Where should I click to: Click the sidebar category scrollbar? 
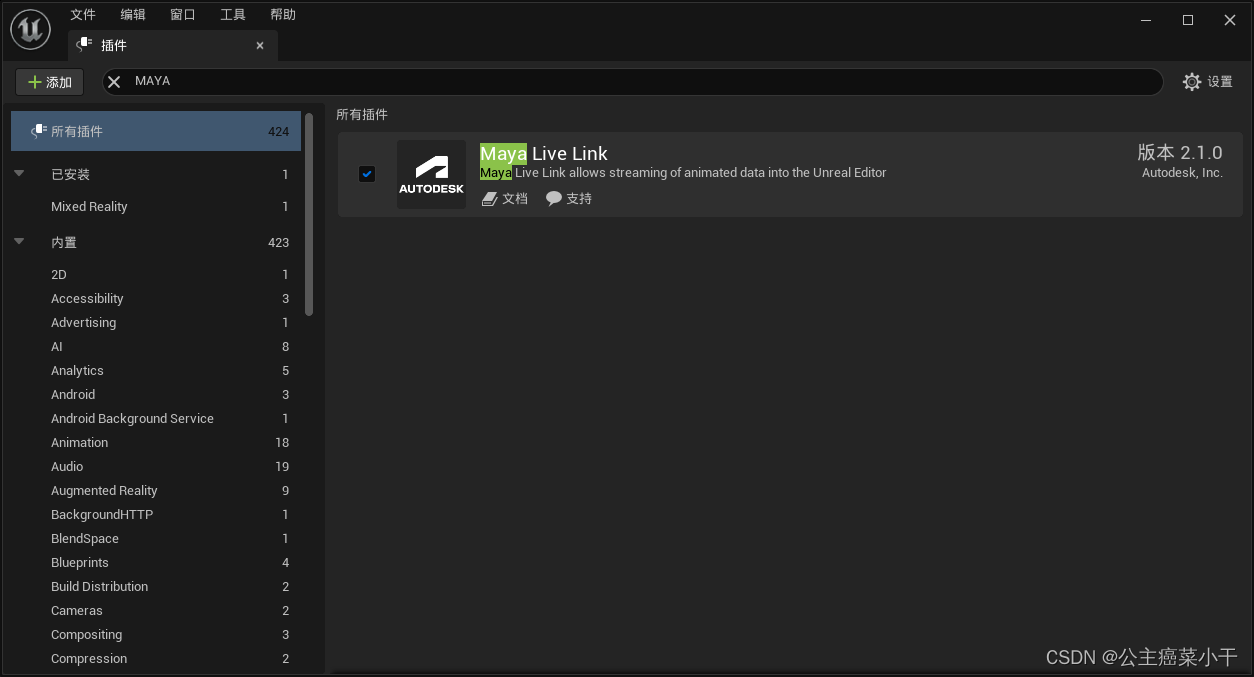[x=309, y=214]
